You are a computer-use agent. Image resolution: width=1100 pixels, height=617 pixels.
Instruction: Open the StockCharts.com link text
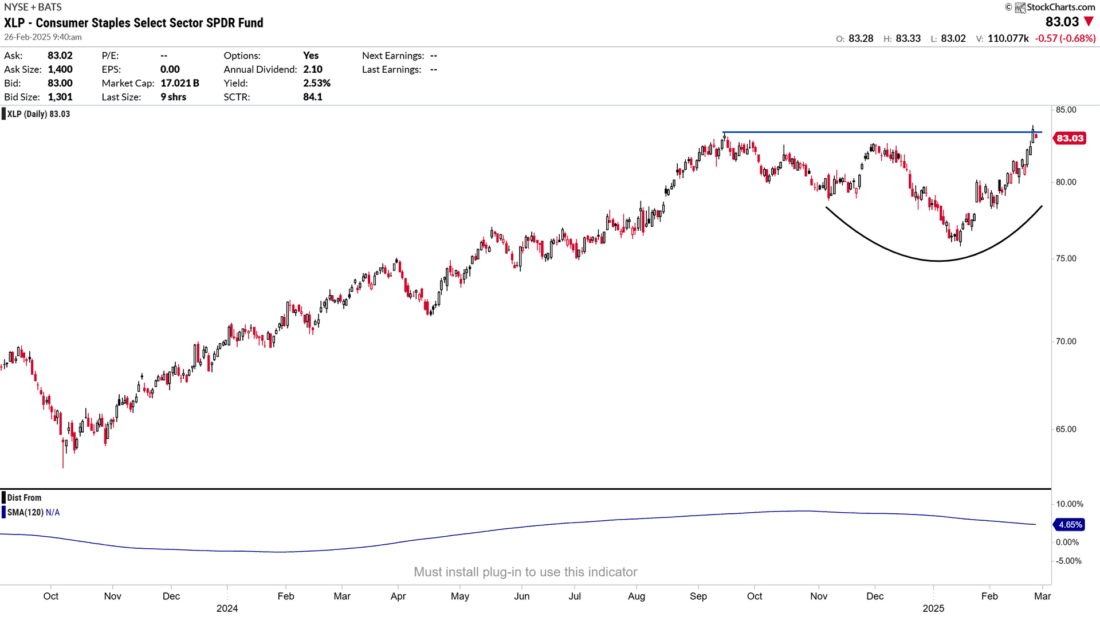point(1062,7)
